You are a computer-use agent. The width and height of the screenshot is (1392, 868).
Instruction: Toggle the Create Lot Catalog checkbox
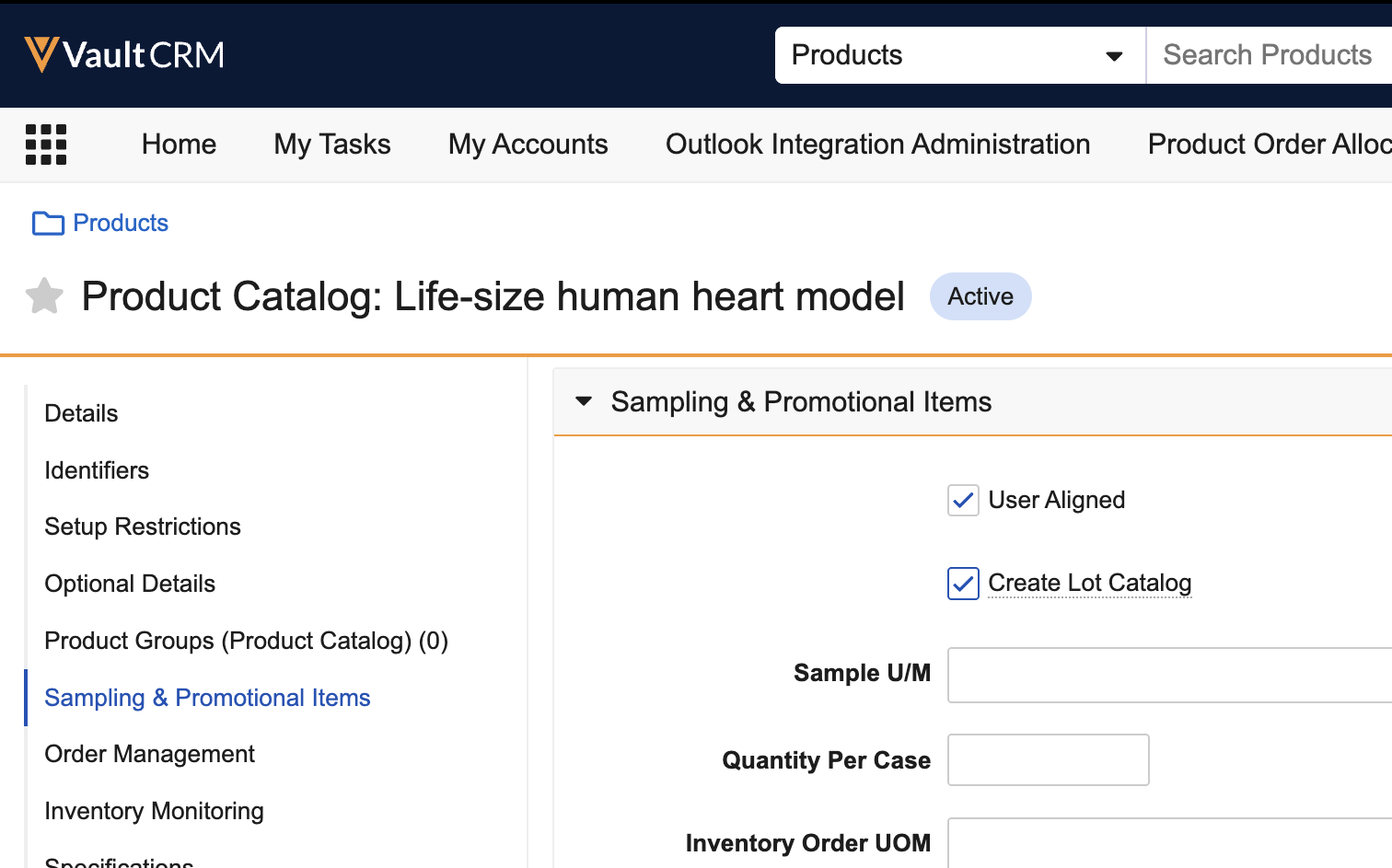(x=963, y=584)
